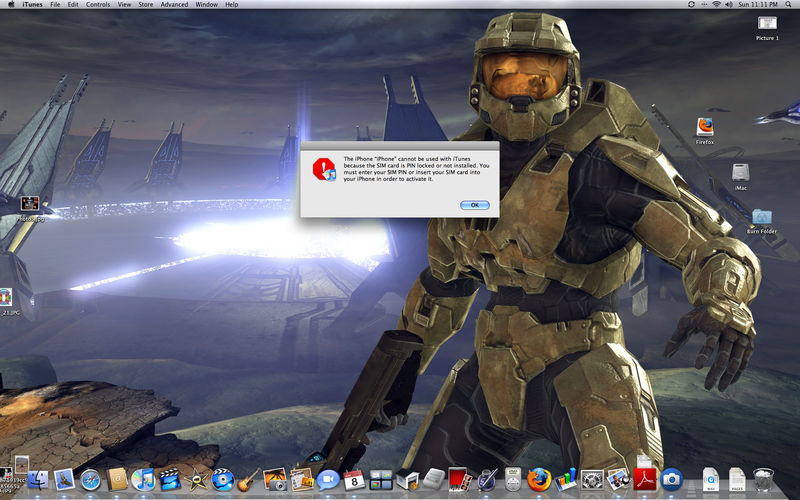Click the blue camera app in Dock
The image size is (800, 500).
coord(671,480)
